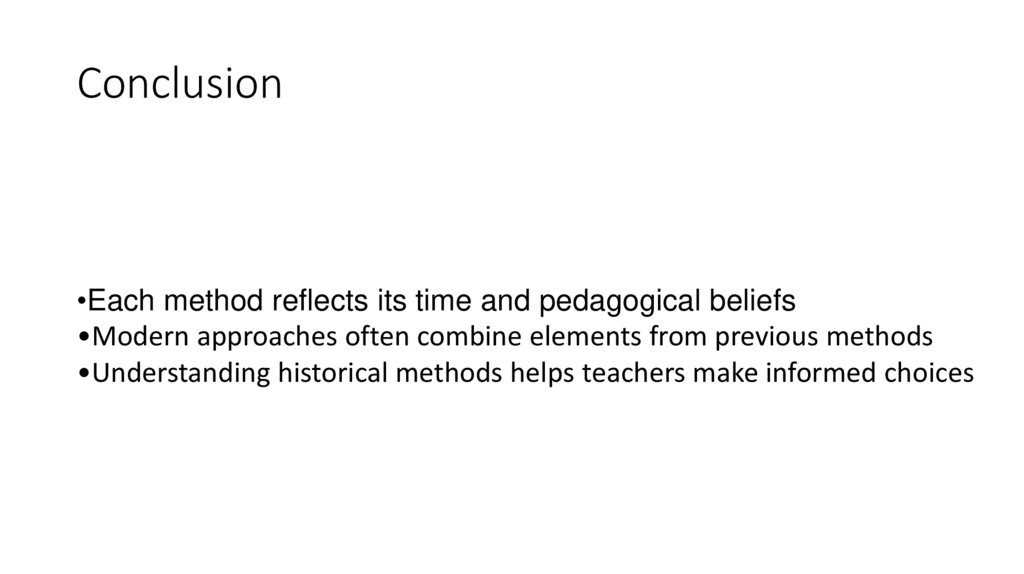Image resolution: width=1024 pixels, height=574 pixels.
Task: Click the word "Modern" in second bullet
Action: (x=133, y=336)
